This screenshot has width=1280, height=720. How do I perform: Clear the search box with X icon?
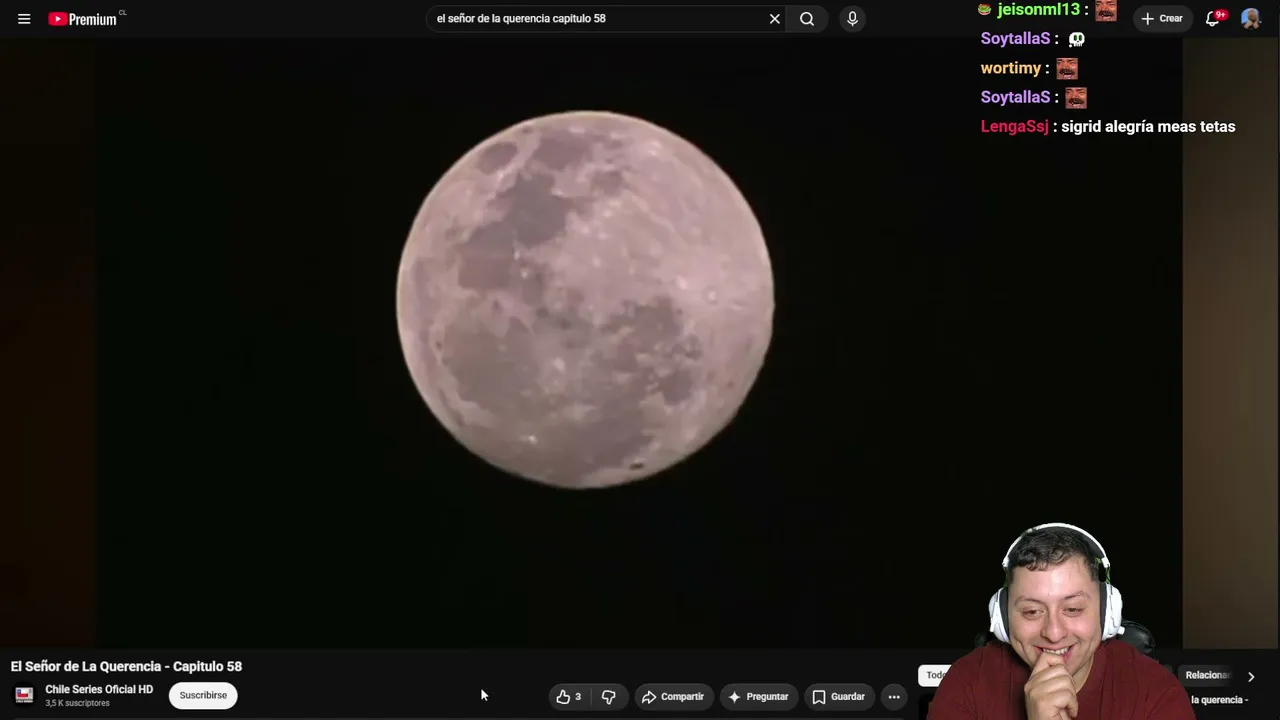pos(774,19)
